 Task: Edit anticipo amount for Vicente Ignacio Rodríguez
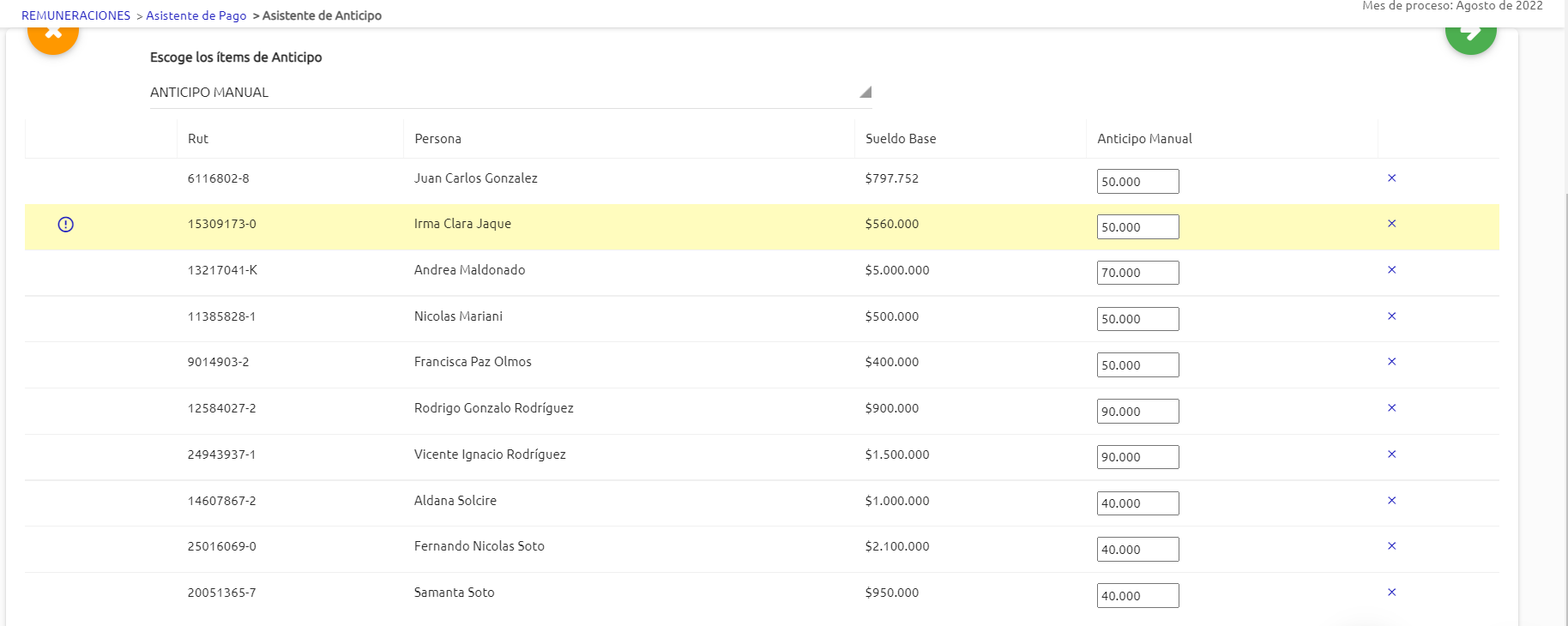[x=1137, y=457]
